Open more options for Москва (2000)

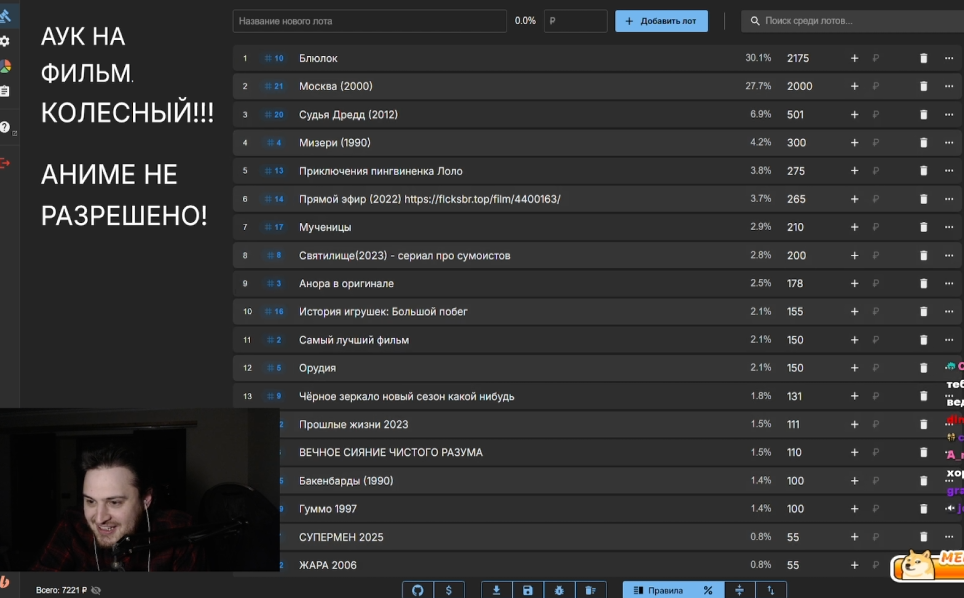coord(949,87)
